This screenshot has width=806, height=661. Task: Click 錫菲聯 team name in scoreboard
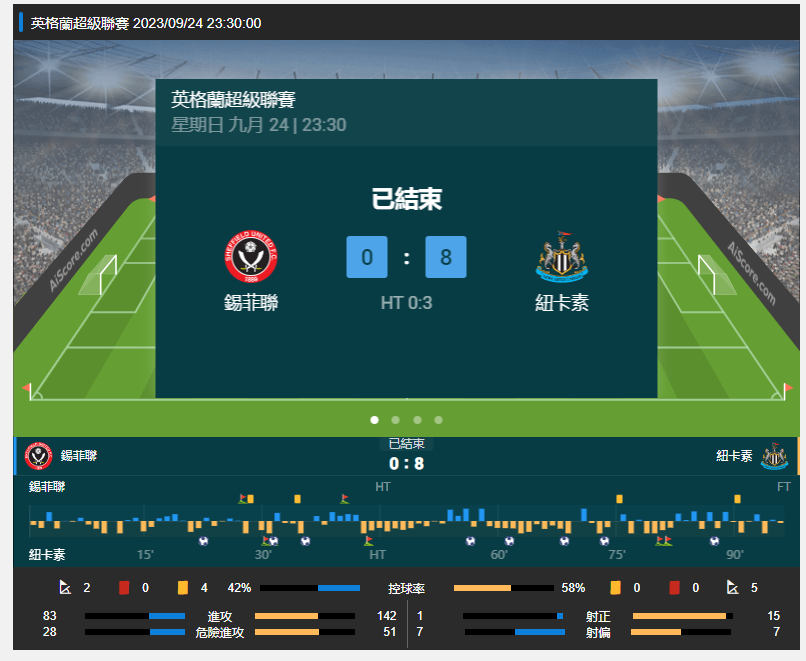(x=251, y=303)
